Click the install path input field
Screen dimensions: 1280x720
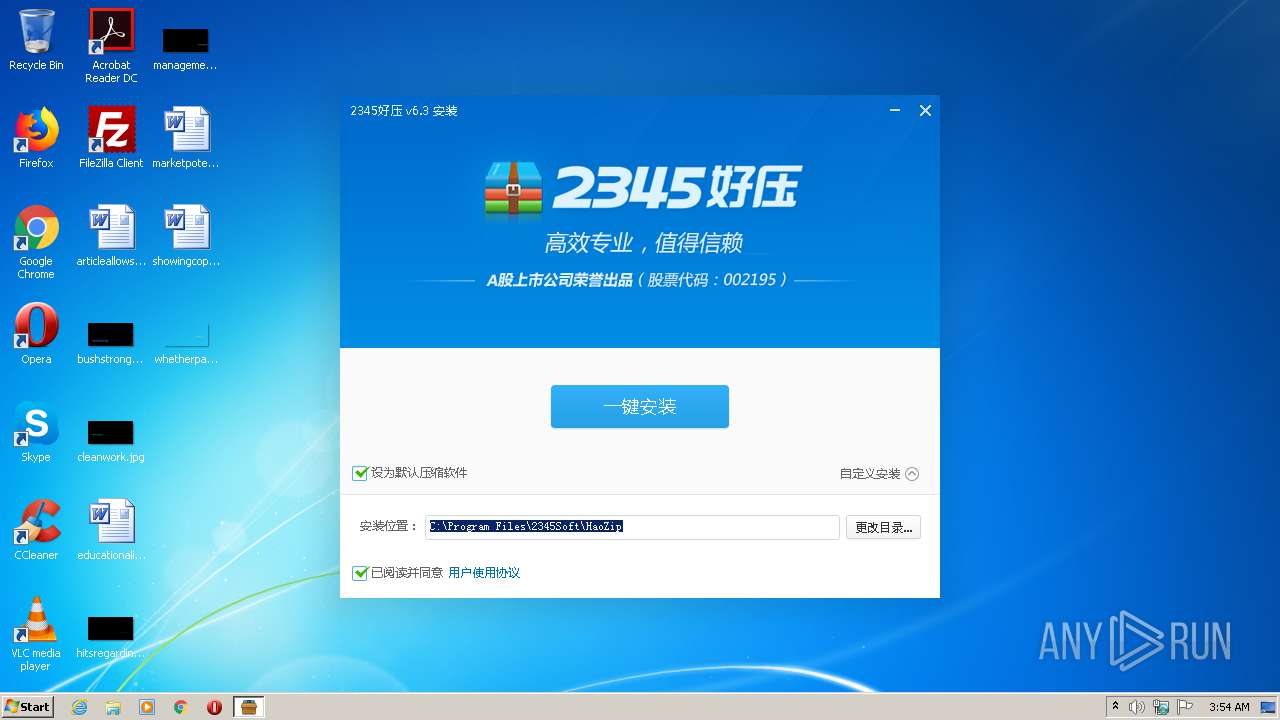[x=632, y=527]
